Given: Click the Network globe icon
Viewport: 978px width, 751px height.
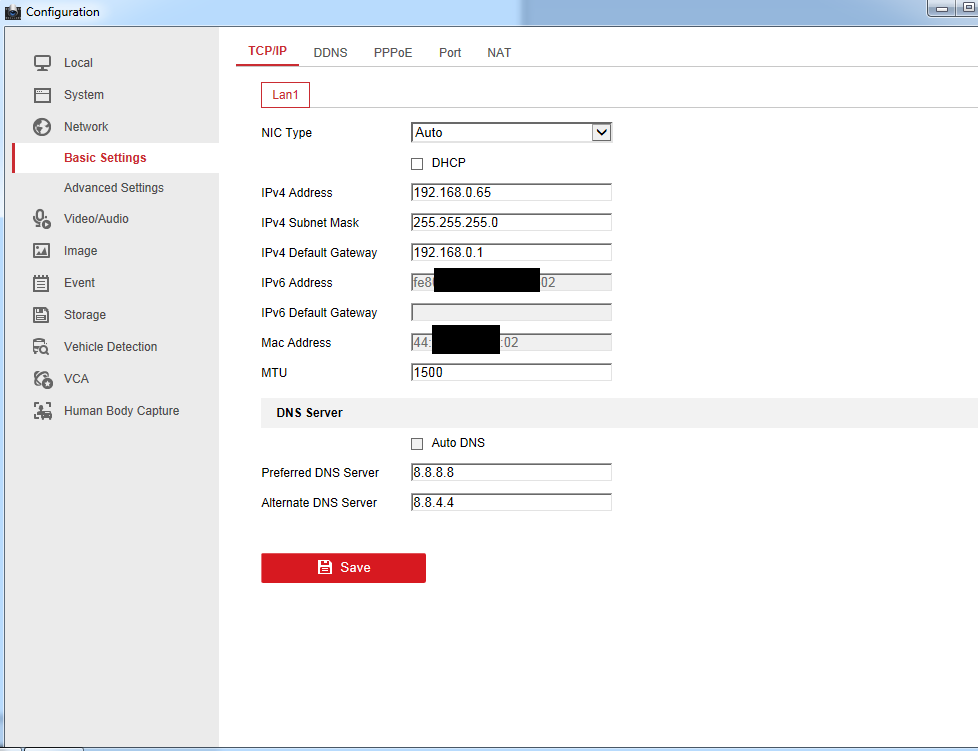Looking at the screenshot, I should (x=42, y=127).
